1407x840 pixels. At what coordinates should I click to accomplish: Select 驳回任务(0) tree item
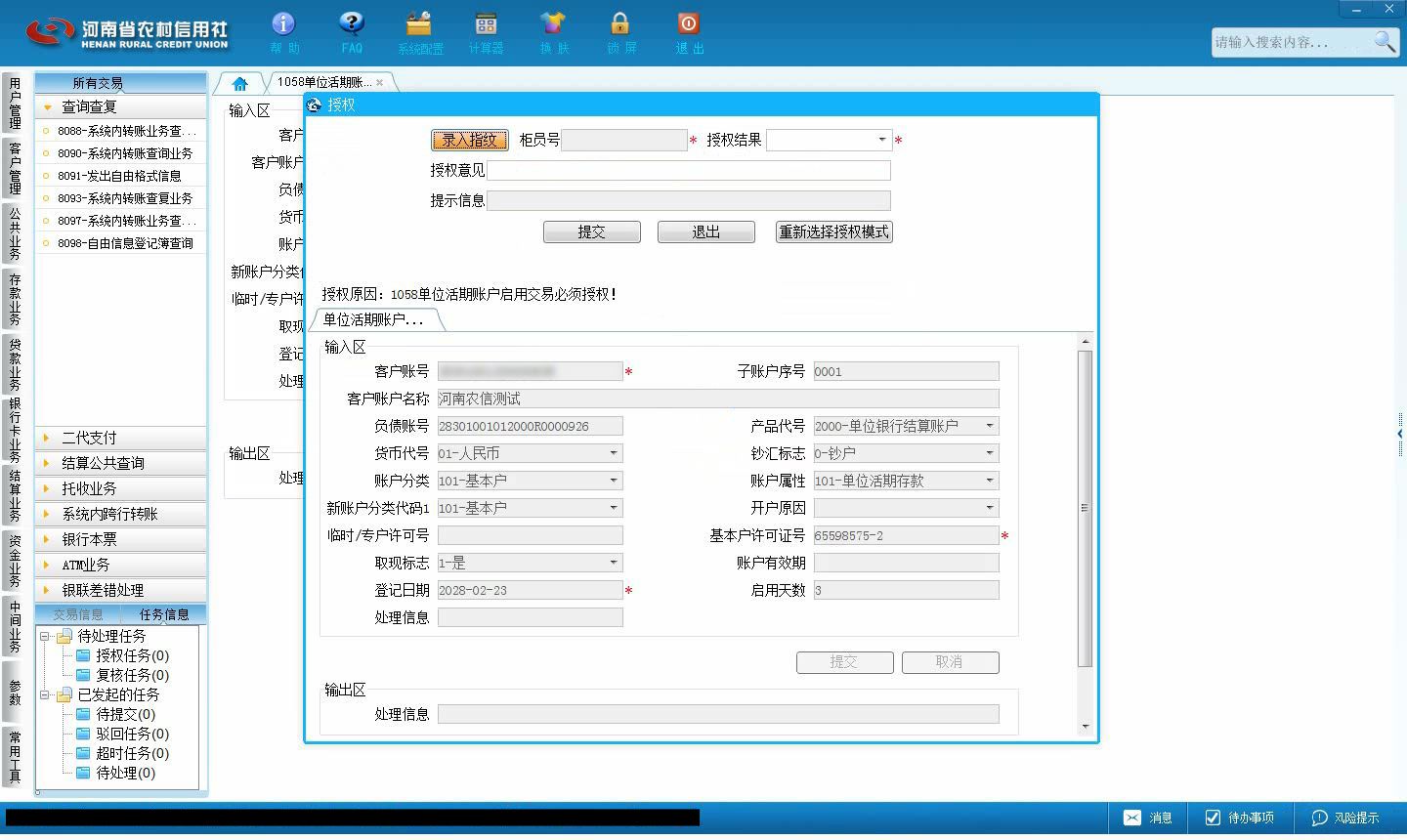click(132, 734)
